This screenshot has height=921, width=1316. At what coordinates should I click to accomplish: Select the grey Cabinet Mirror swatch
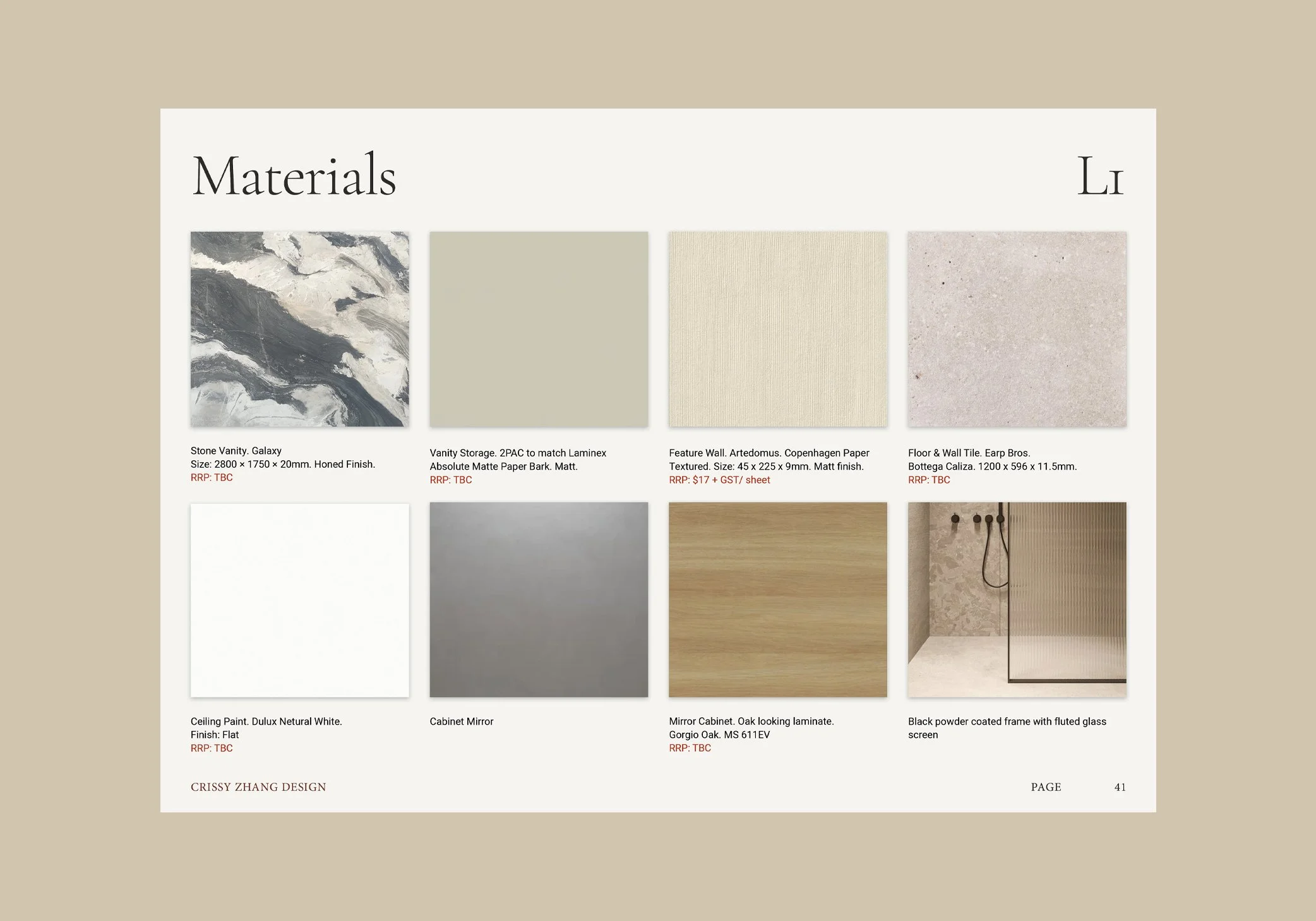[539, 600]
